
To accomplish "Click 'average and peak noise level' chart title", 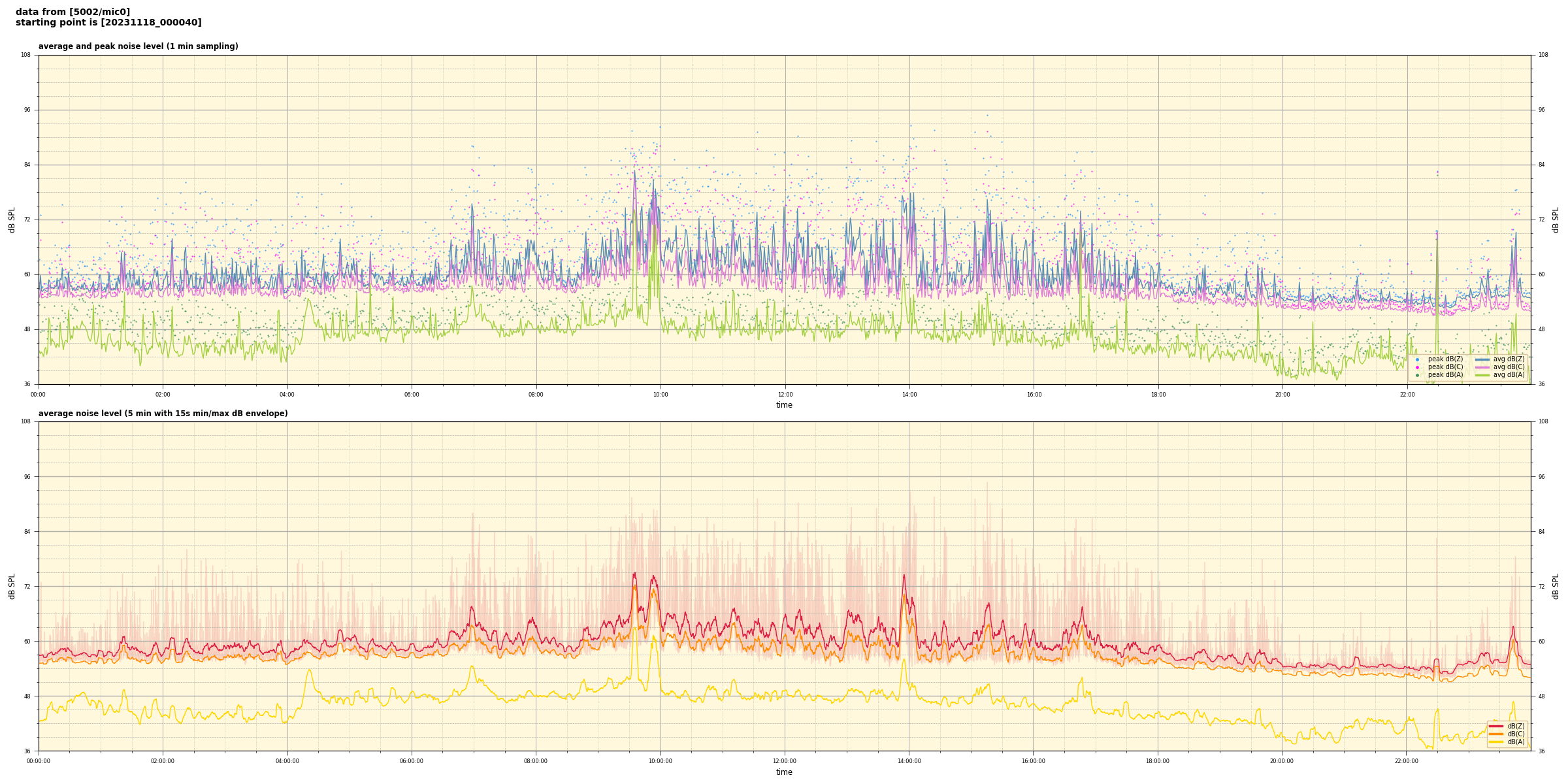I will (x=138, y=46).
